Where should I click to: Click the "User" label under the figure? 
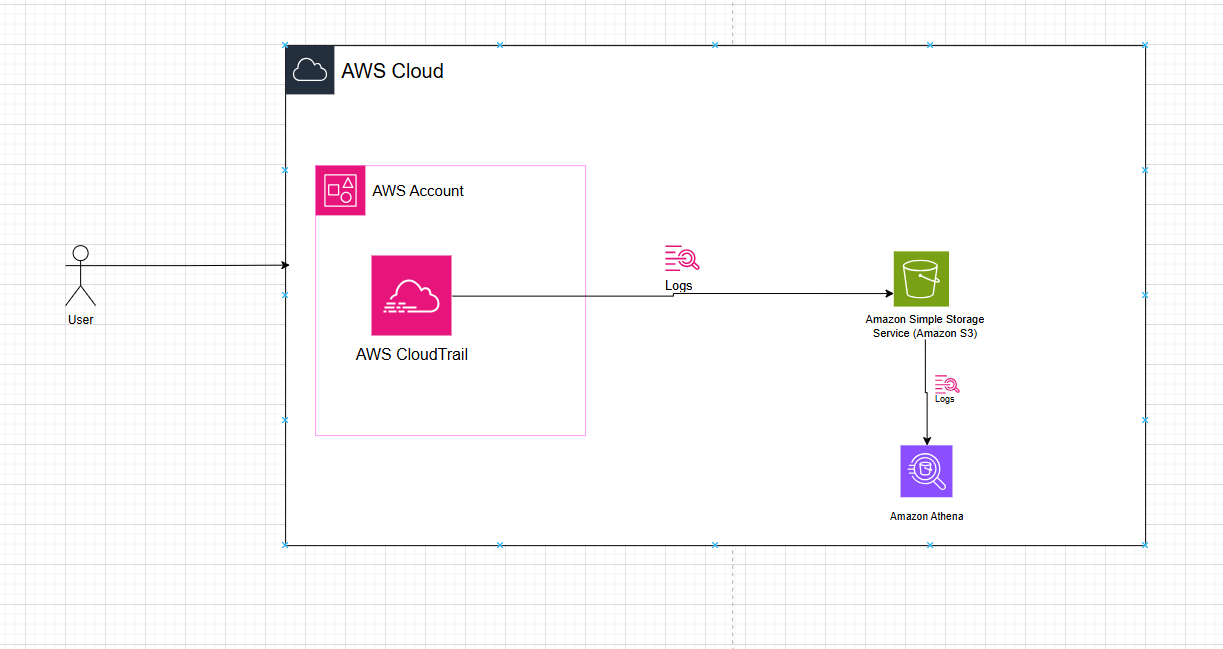[x=80, y=320]
